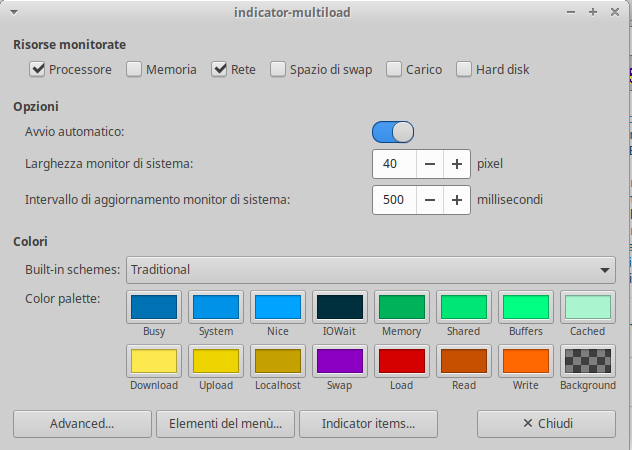Open the System color swatch
The height and width of the screenshot is (450, 632).
tap(216, 307)
